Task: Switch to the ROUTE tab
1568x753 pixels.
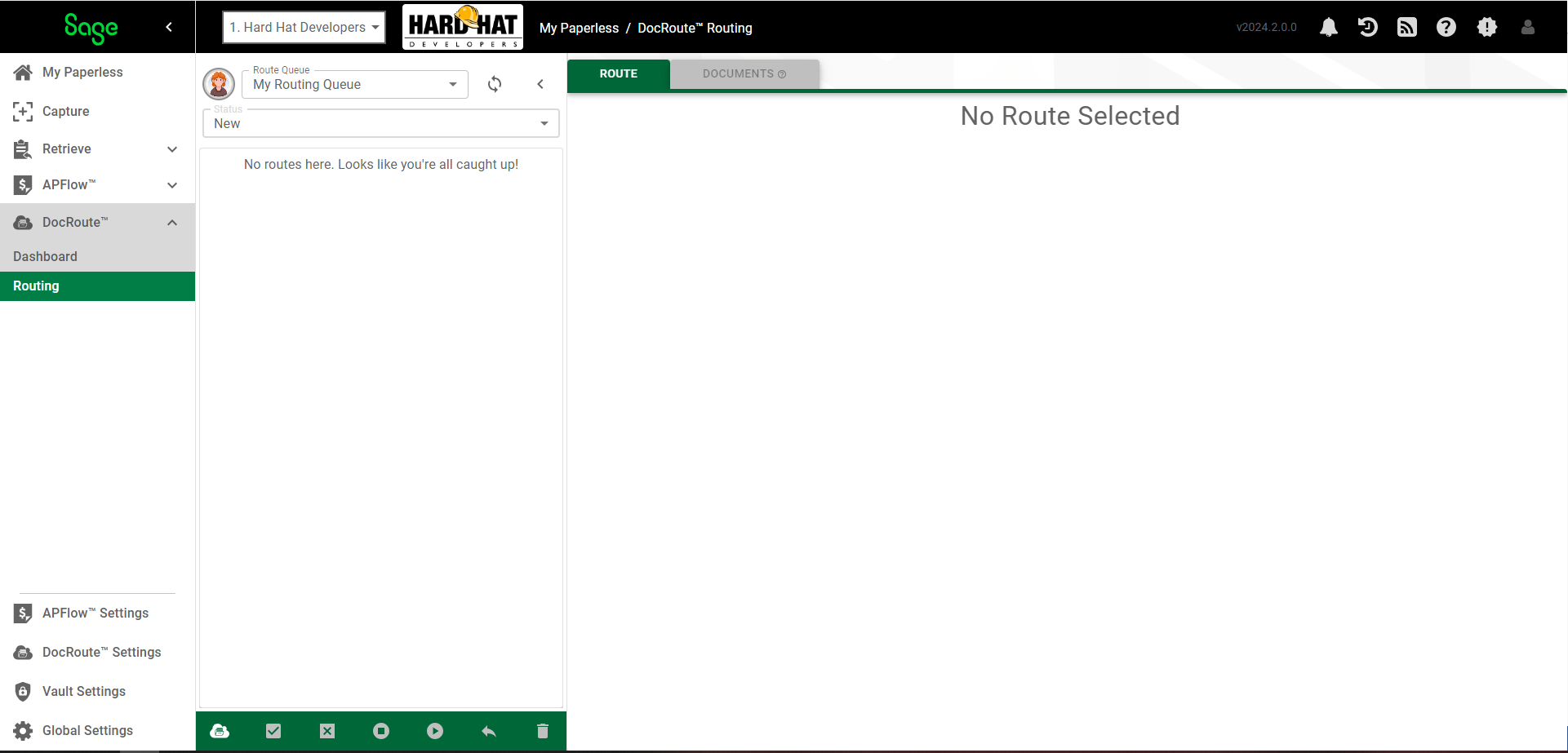Action: point(619,73)
